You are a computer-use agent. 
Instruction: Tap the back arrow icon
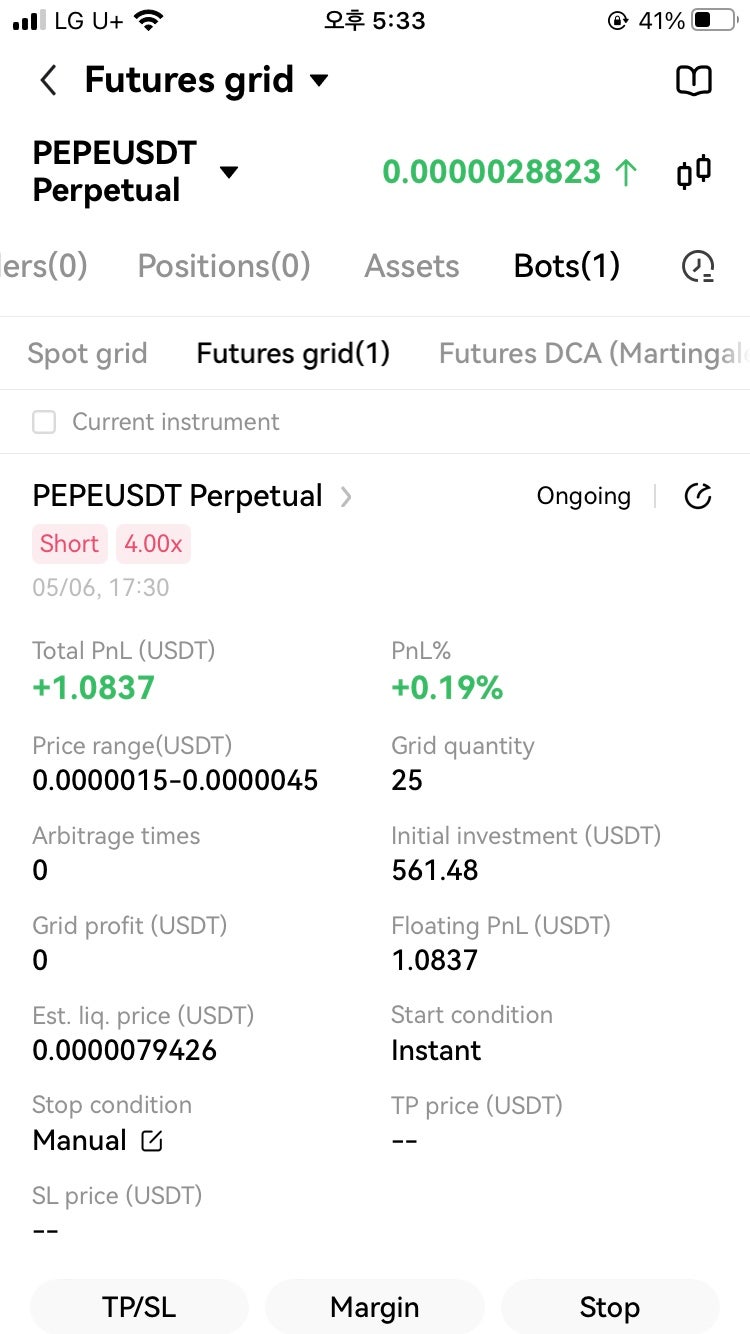point(48,80)
